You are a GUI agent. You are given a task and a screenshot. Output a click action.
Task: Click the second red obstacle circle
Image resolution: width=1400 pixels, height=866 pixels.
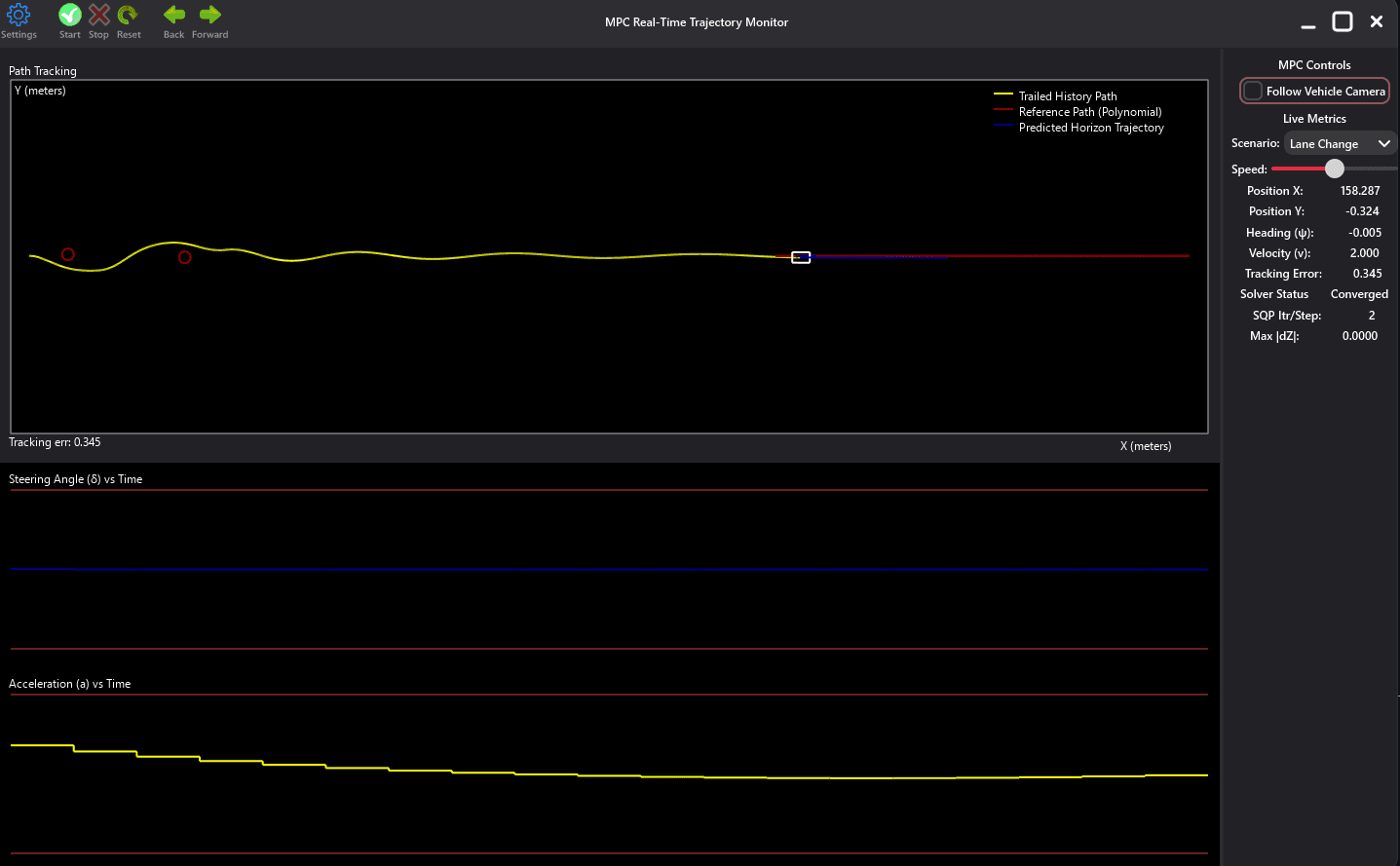pos(185,257)
